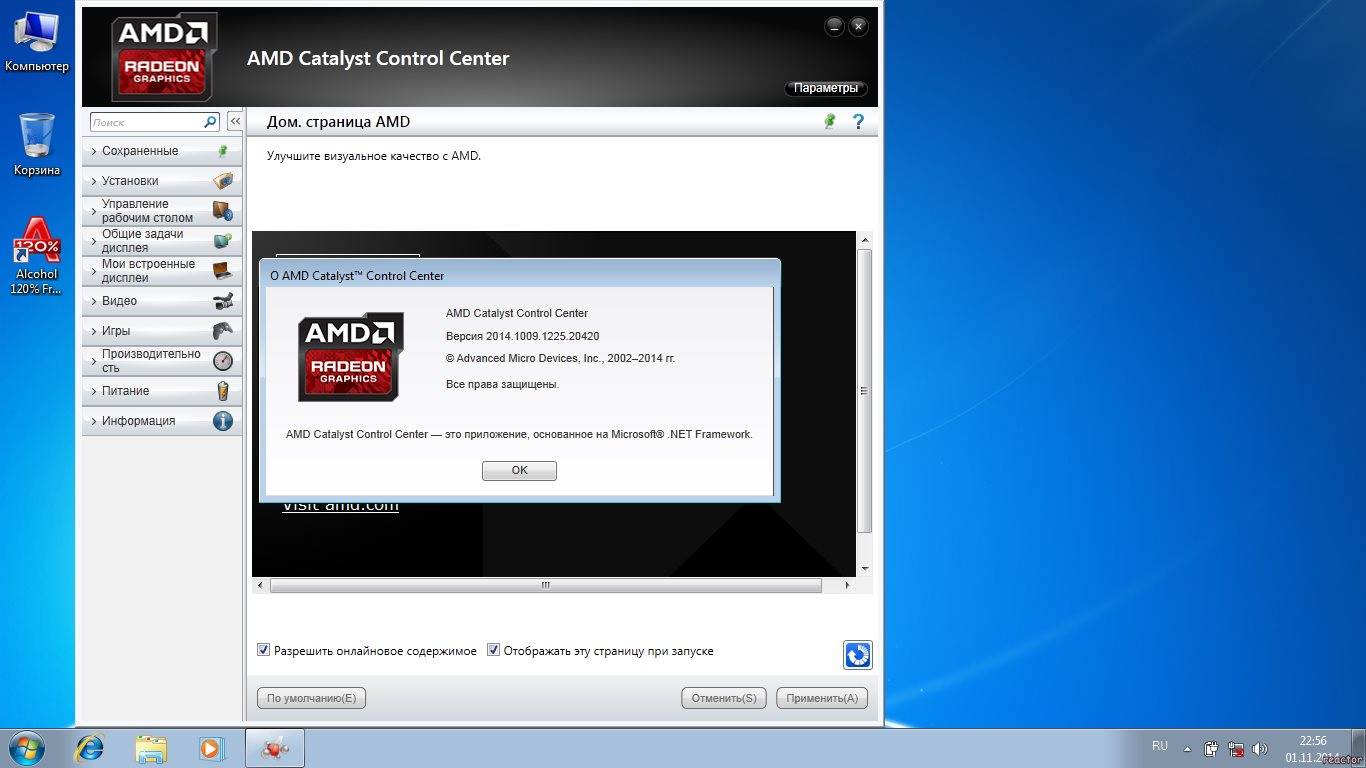Open the Параметры menu

826,88
